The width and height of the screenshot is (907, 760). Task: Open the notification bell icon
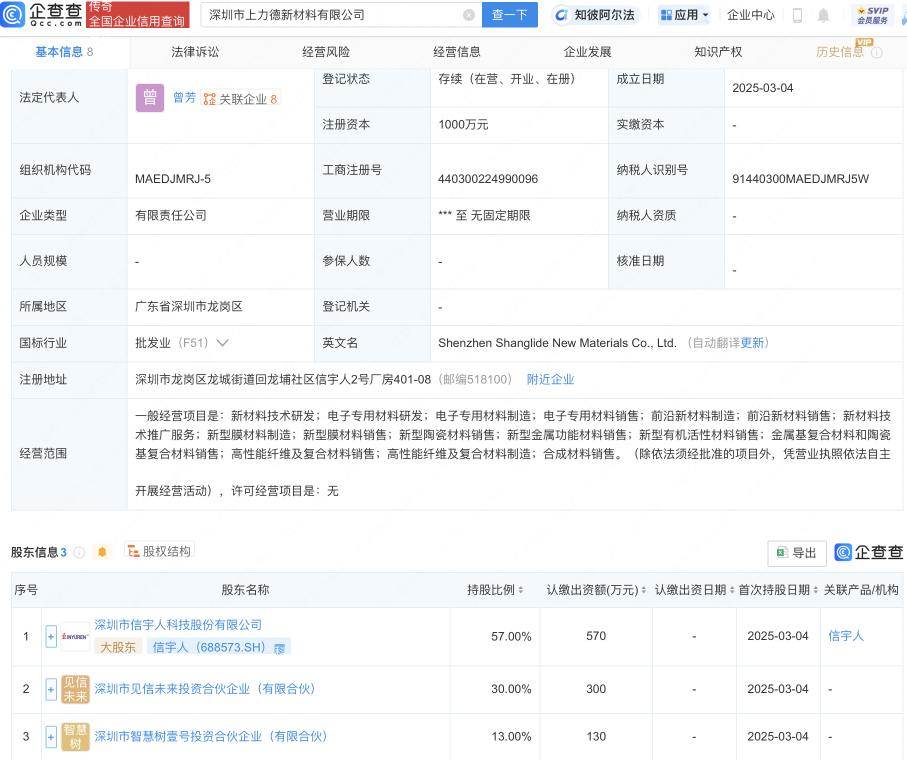tap(823, 16)
